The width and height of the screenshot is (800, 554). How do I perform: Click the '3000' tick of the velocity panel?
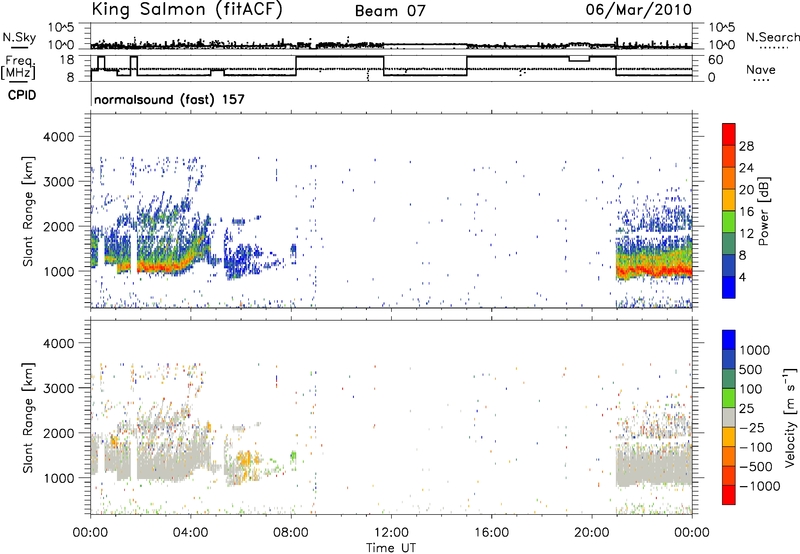coord(58,388)
